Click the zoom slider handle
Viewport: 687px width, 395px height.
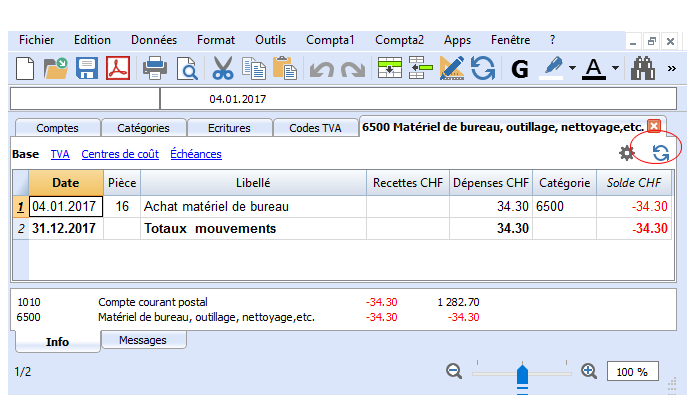pos(522,375)
